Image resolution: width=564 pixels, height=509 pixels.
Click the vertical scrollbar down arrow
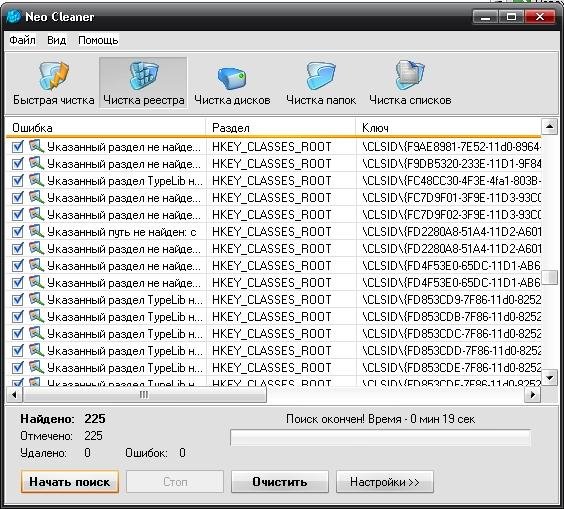coord(549,378)
